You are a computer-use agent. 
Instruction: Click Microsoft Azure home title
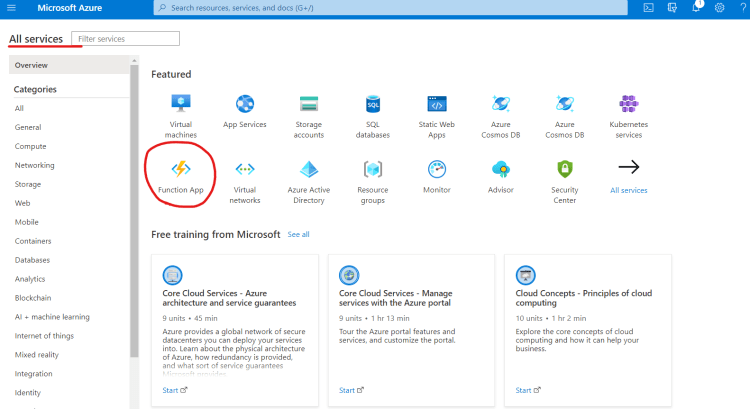point(70,8)
